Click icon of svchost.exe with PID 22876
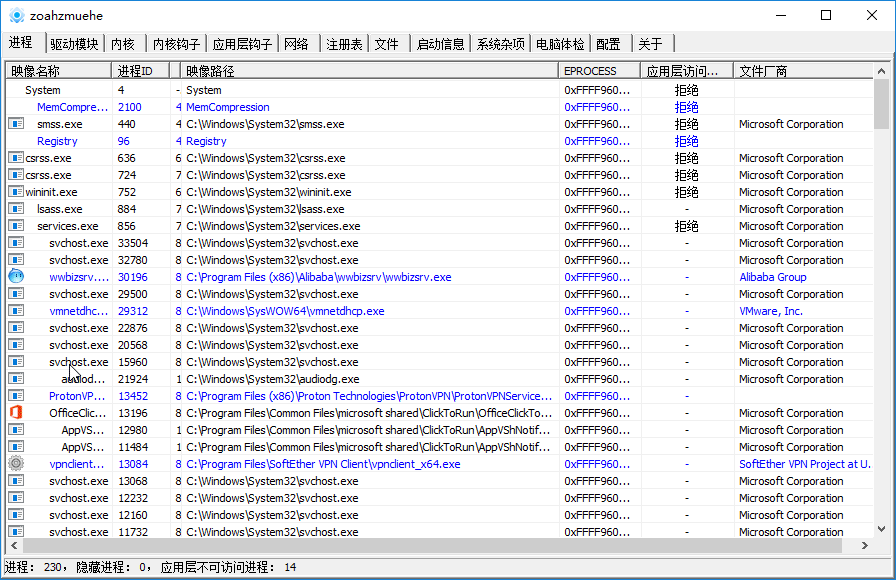 pos(16,327)
